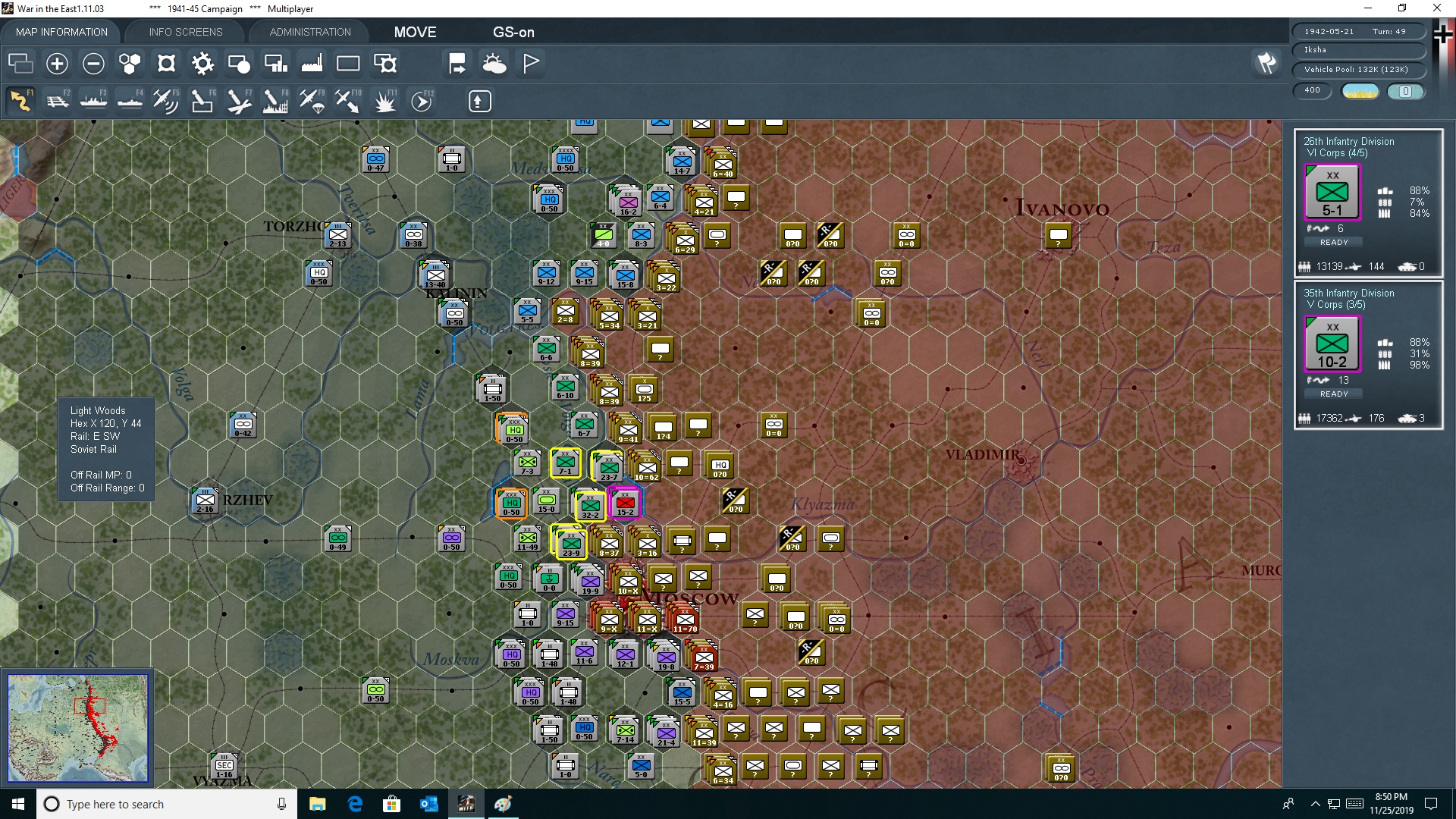Open the ADMINISTRATION tab
Viewport: 1456px width, 819px height.
310,32
